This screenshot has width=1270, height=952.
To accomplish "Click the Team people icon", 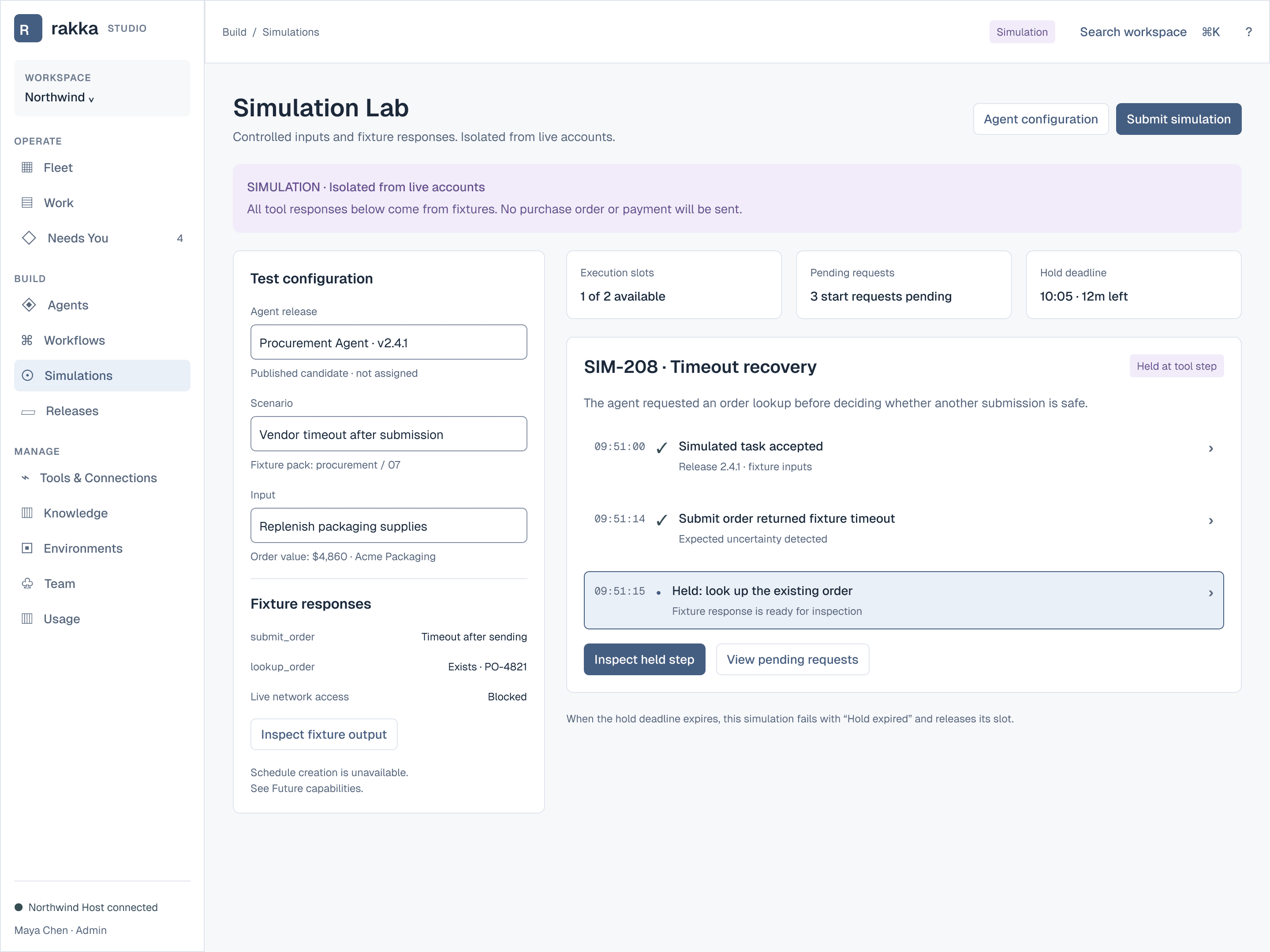I will (27, 584).
